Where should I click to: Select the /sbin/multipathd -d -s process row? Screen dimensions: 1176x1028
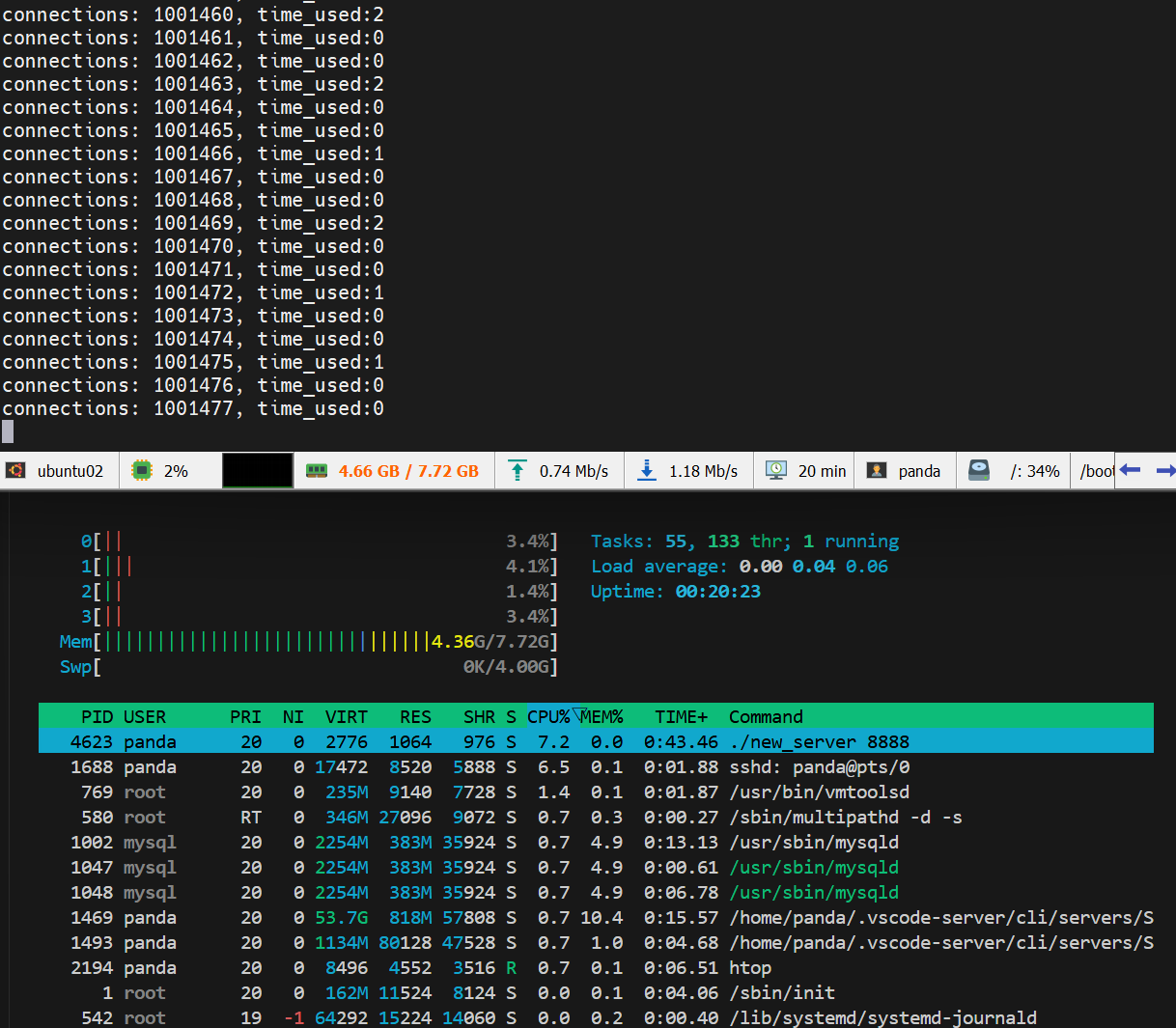(x=596, y=817)
